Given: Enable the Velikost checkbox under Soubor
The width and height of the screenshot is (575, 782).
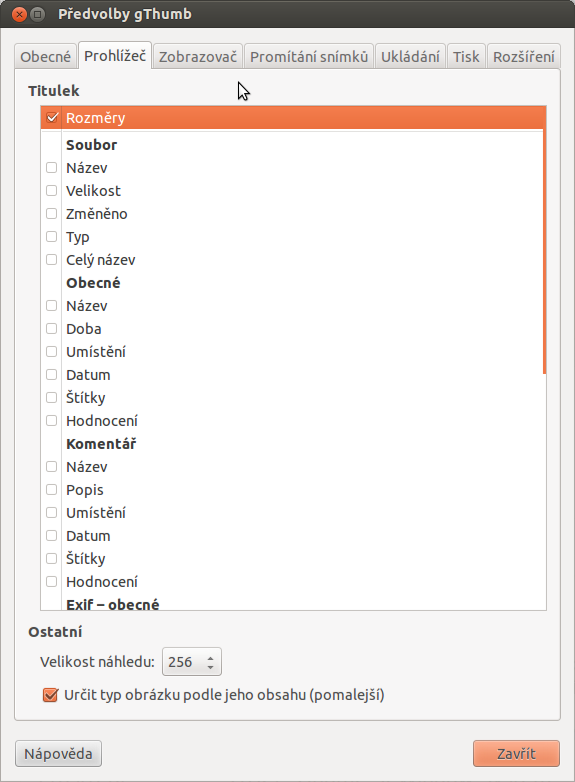Looking at the screenshot, I should (51, 191).
